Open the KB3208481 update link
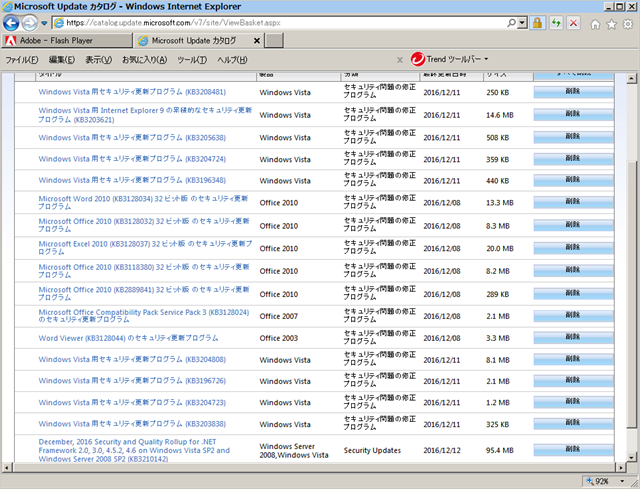Screen dimensions: 640x489 (x=132, y=92)
